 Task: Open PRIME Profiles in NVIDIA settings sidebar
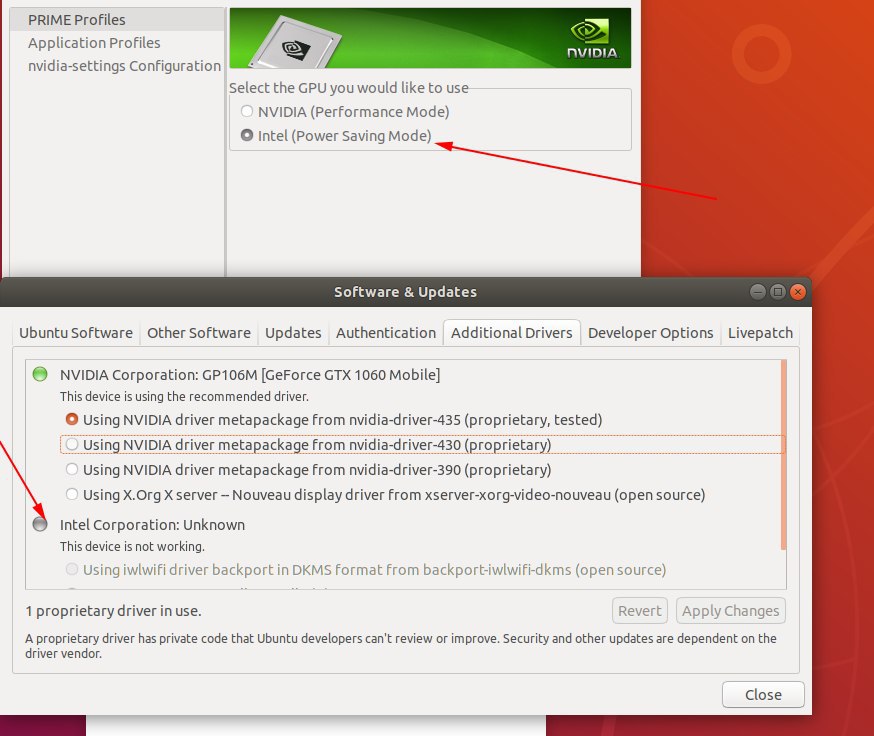click(x=117, y=20)
